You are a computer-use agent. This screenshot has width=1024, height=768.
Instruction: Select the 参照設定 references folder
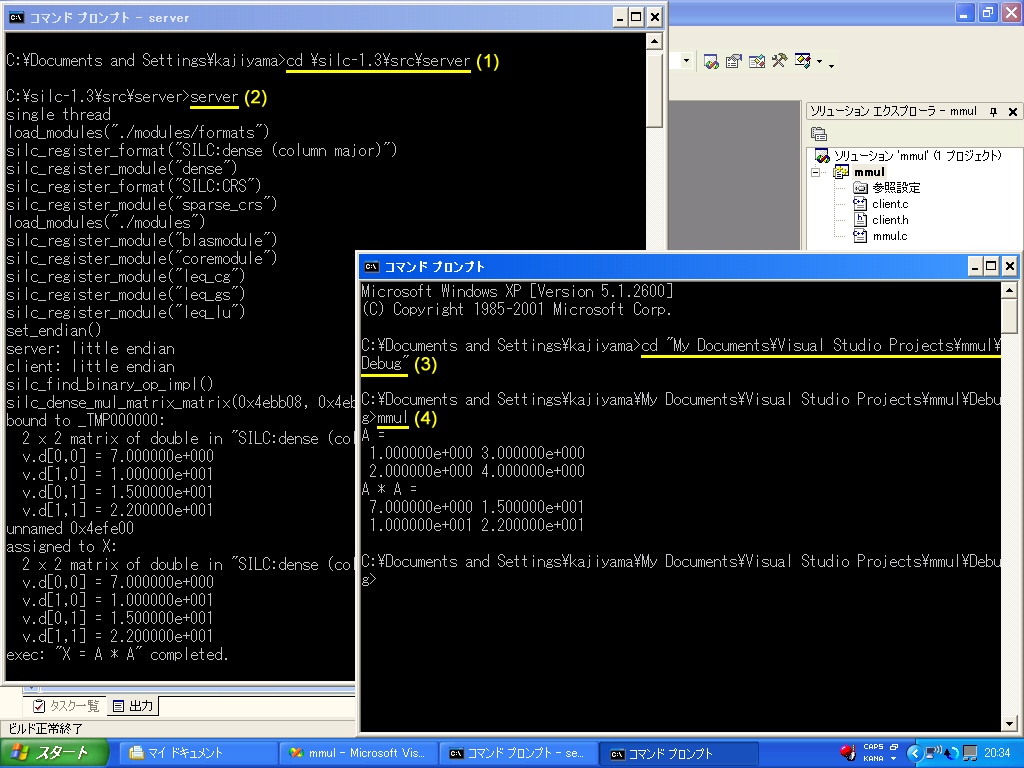pos(896,187)
